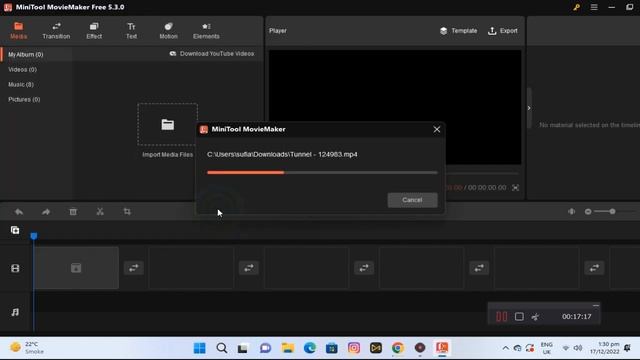
Task: Click the fourth transition slot icon
Action: coord(479,268)
